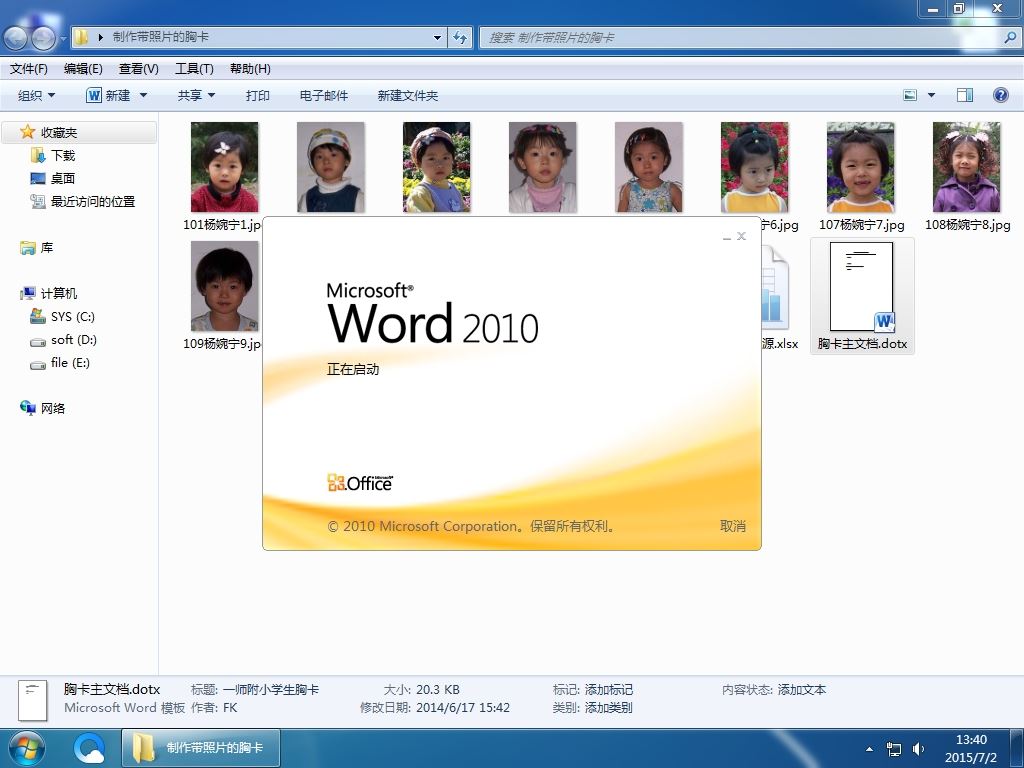The image size is (1024, 768).
Task: Expand the arrow next to 新建
Action: pos(144,95)
